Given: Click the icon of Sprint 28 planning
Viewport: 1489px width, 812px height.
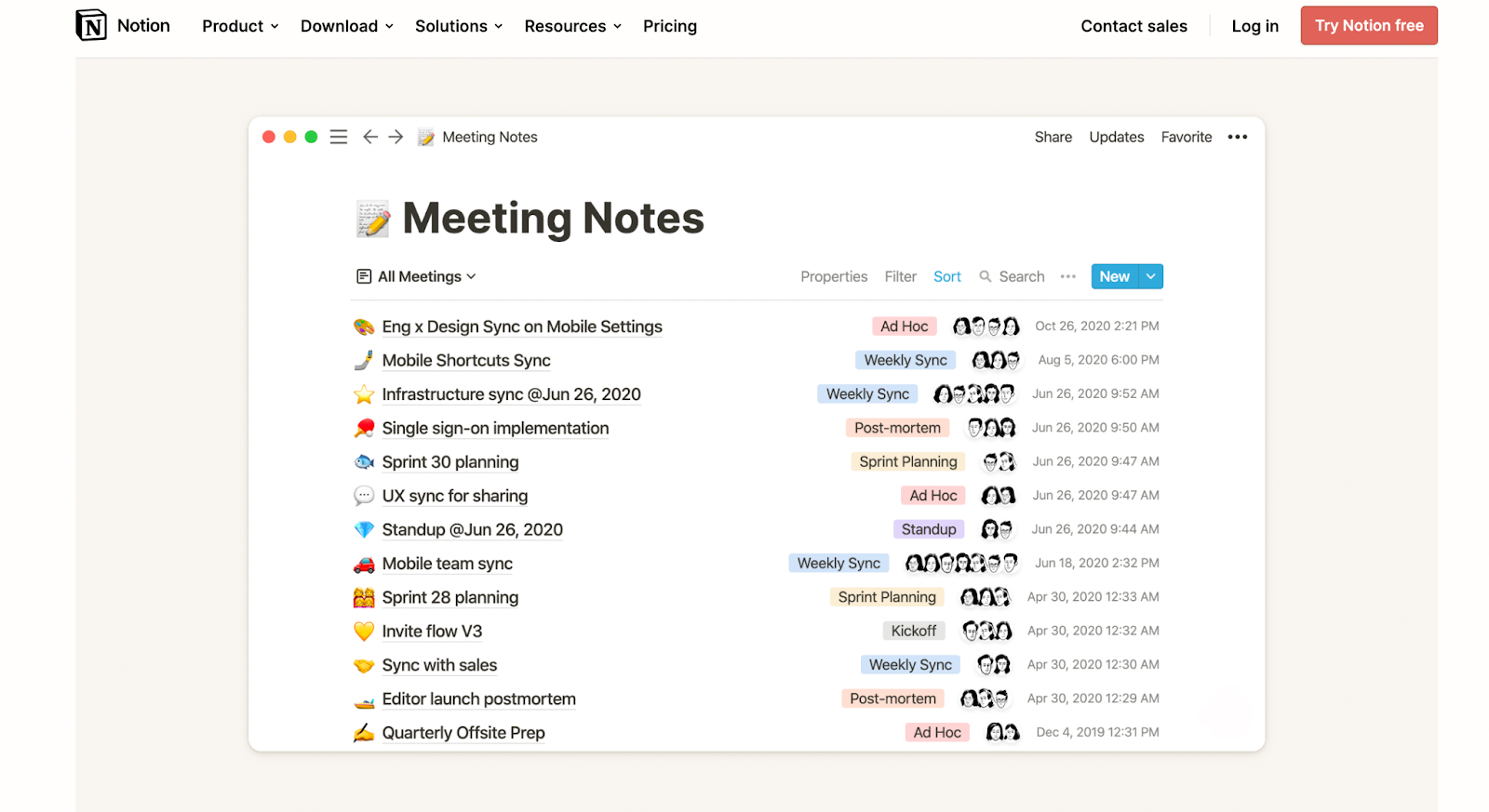Looking at the screenshot, I should pos(364,597).
